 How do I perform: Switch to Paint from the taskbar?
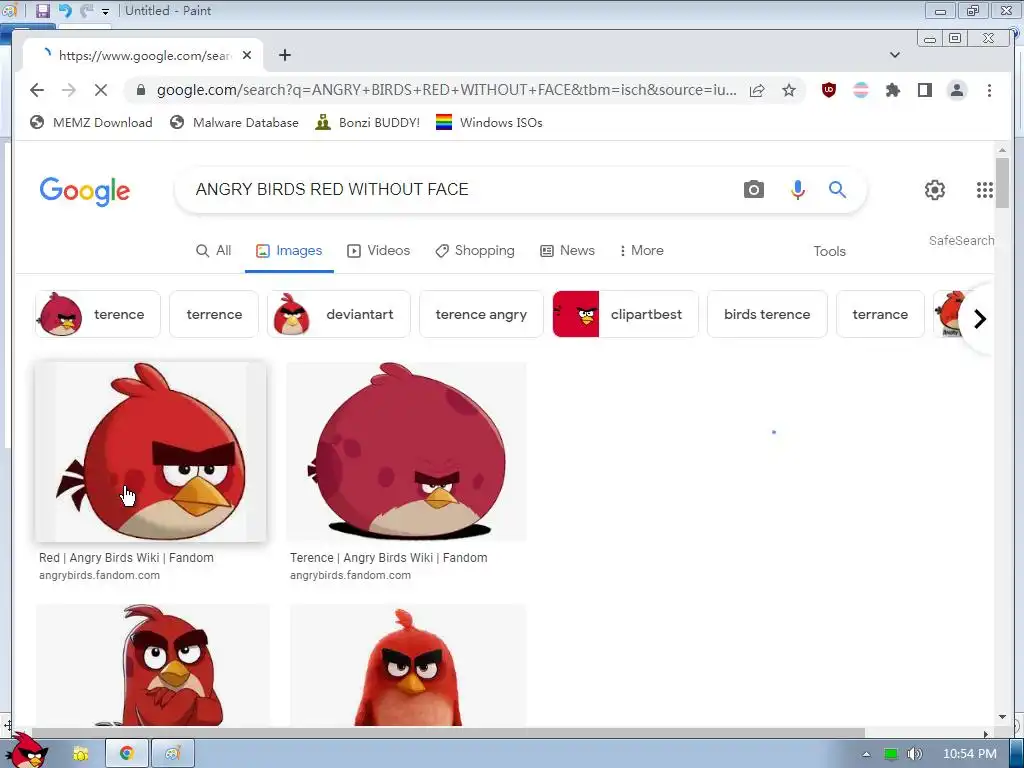pos(172,754)
